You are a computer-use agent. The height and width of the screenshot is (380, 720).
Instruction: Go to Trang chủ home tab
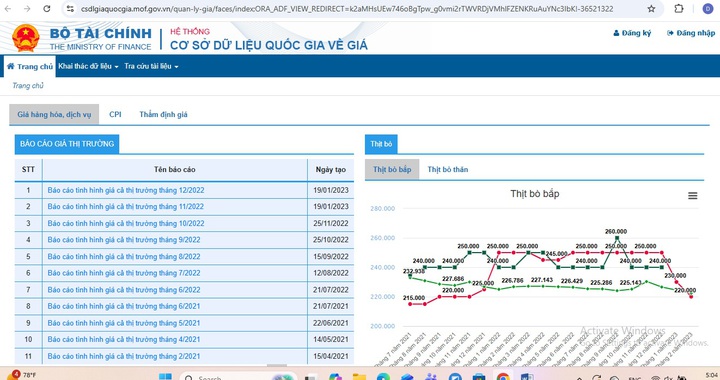[30, 67]
